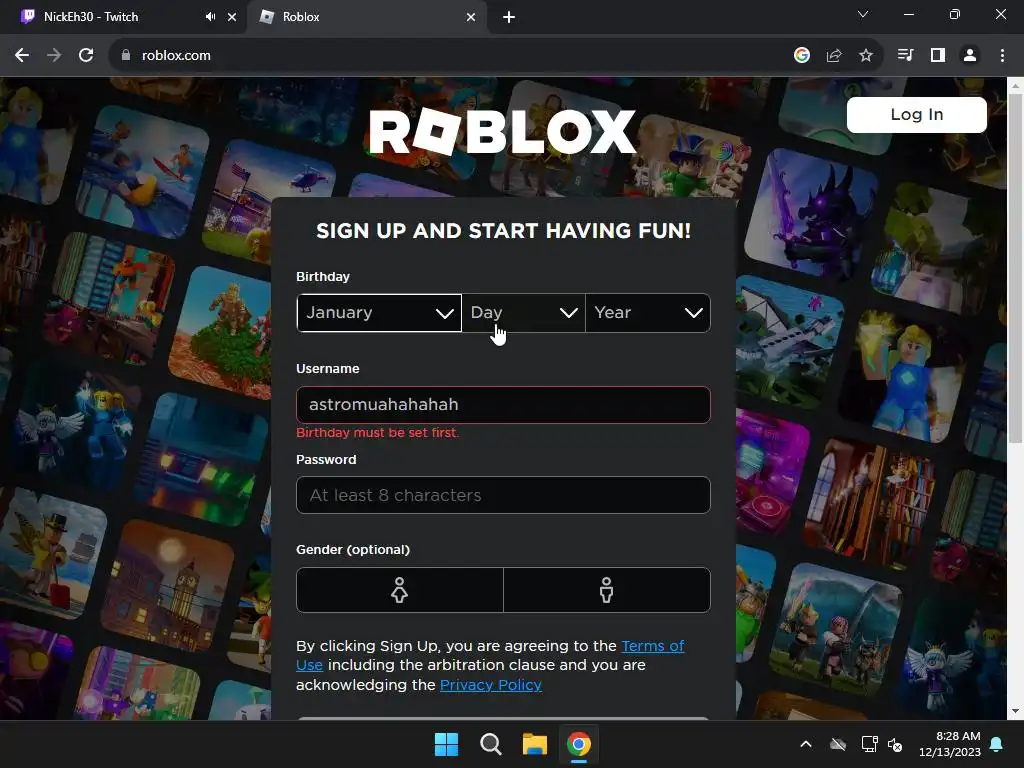Select the male gender option
The image size is (1024, 768).
pyautogui.click(x=607, y=590)
